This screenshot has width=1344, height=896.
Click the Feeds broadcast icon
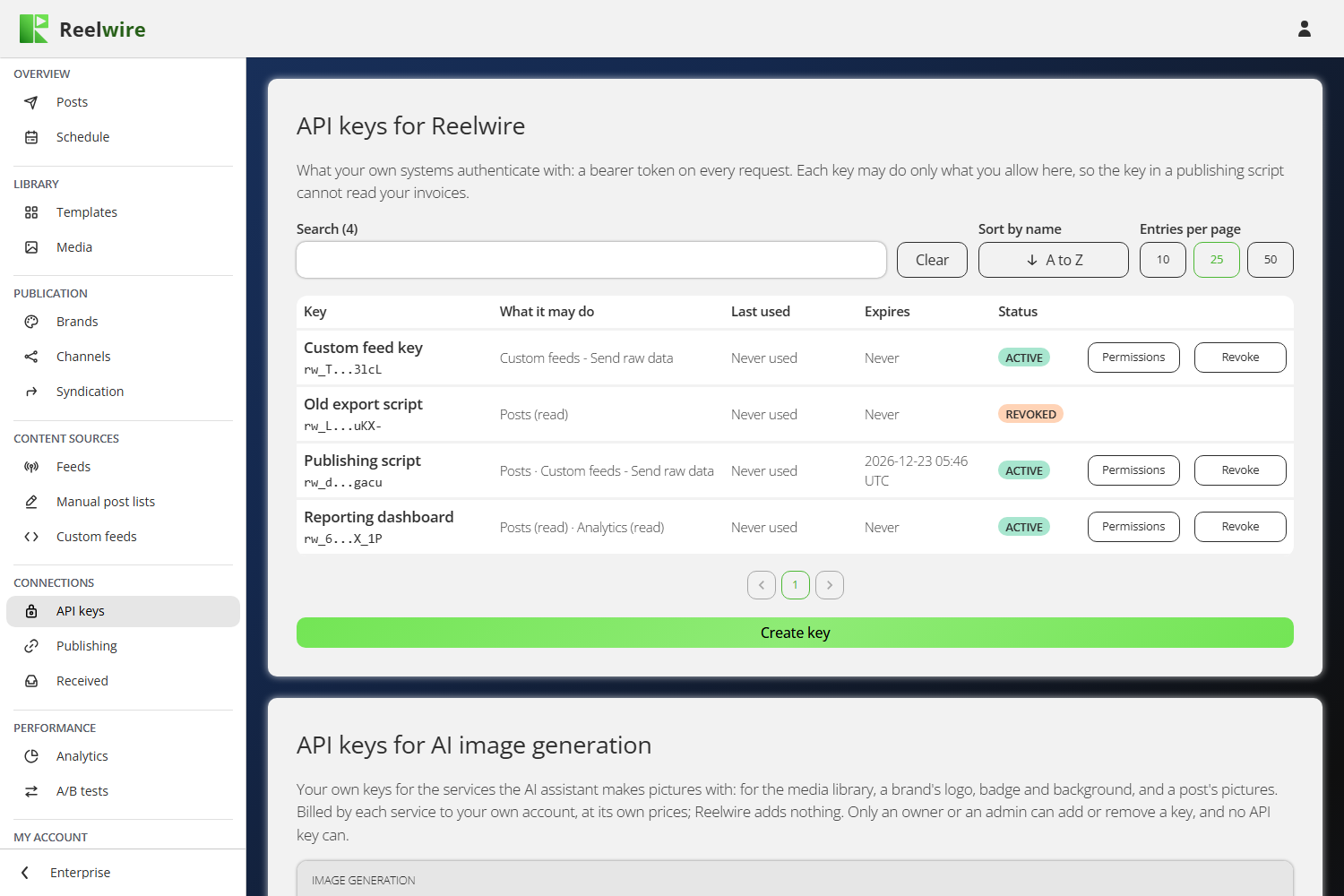point(31,467)
